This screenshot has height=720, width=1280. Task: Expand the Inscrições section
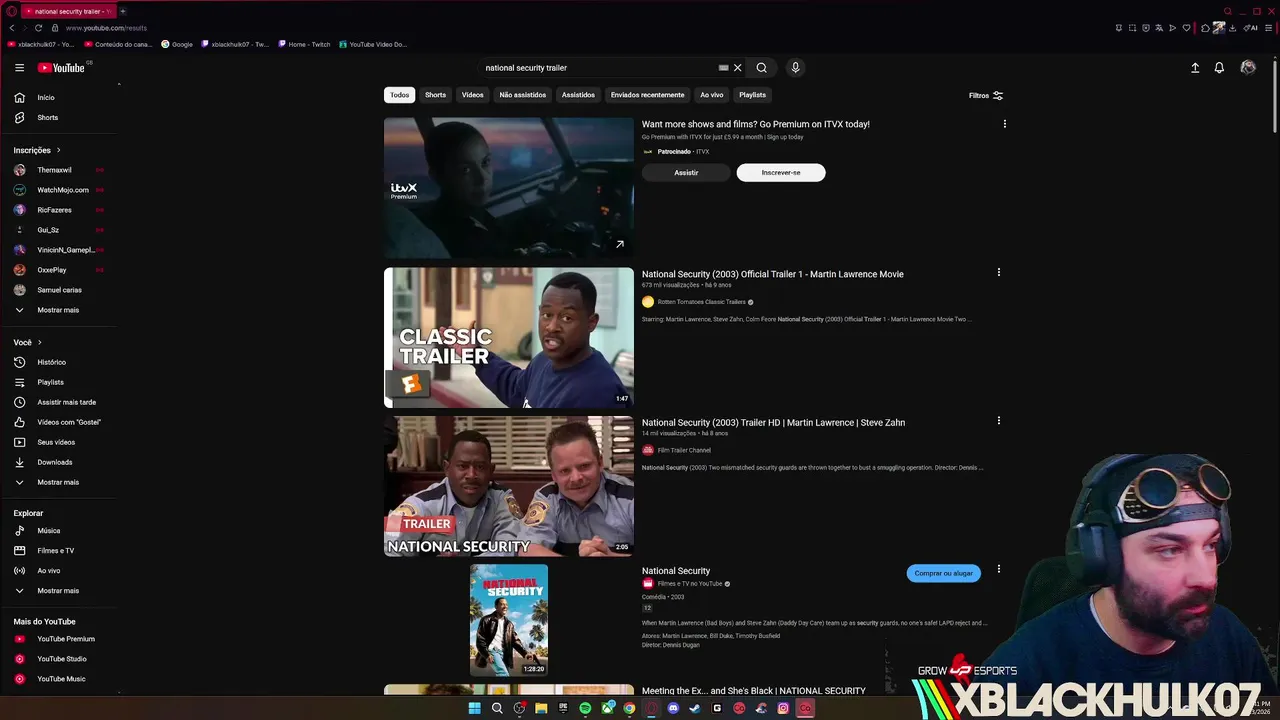tap(38, 150)
